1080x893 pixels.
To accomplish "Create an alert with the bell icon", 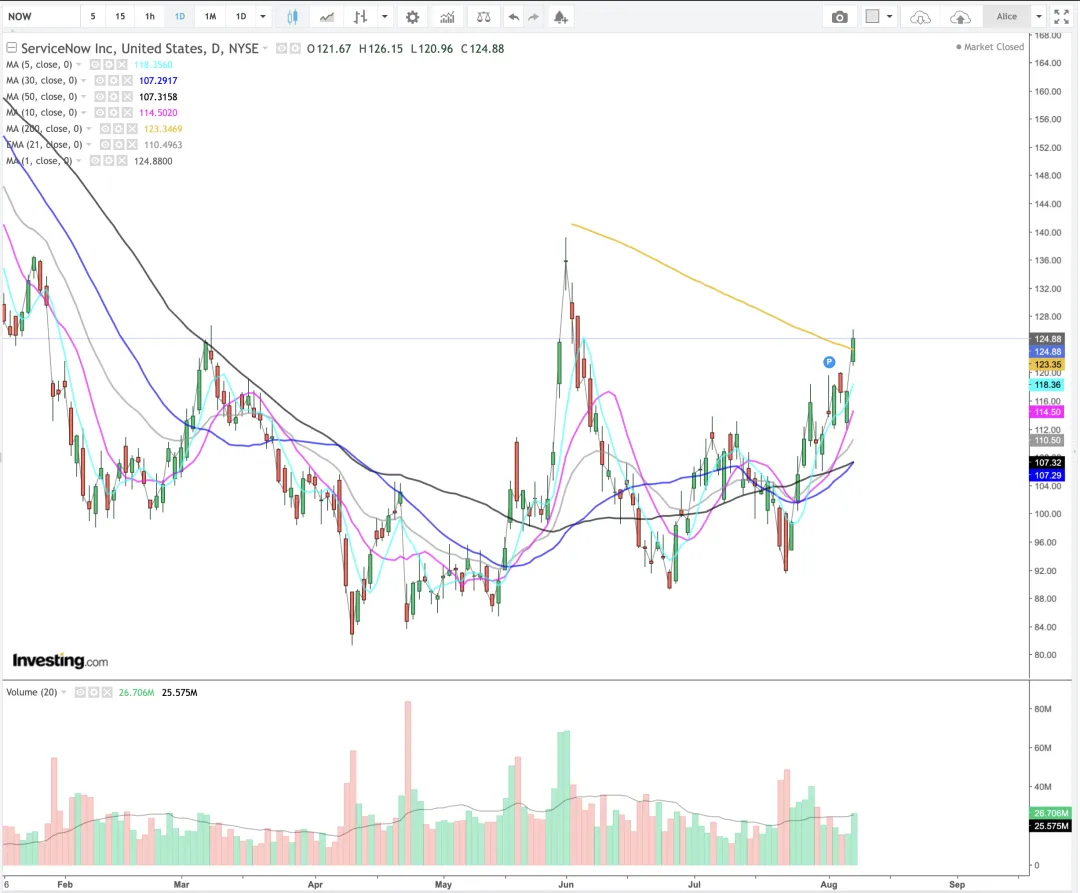I will [x=561, y=17].
